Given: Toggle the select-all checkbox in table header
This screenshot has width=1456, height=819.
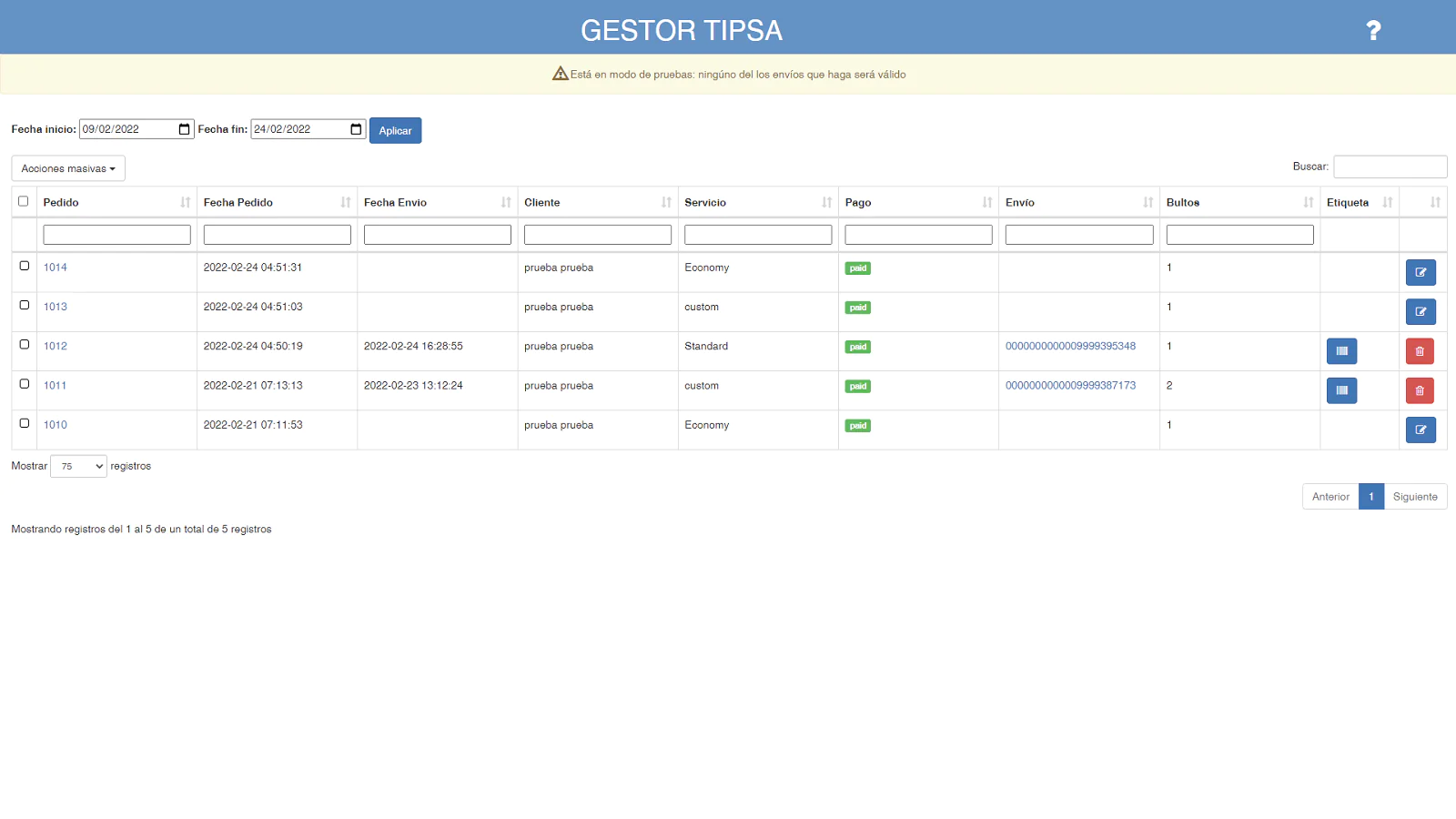Looking at the screenshot, I should pyautogui.click(x=24, y=201).
